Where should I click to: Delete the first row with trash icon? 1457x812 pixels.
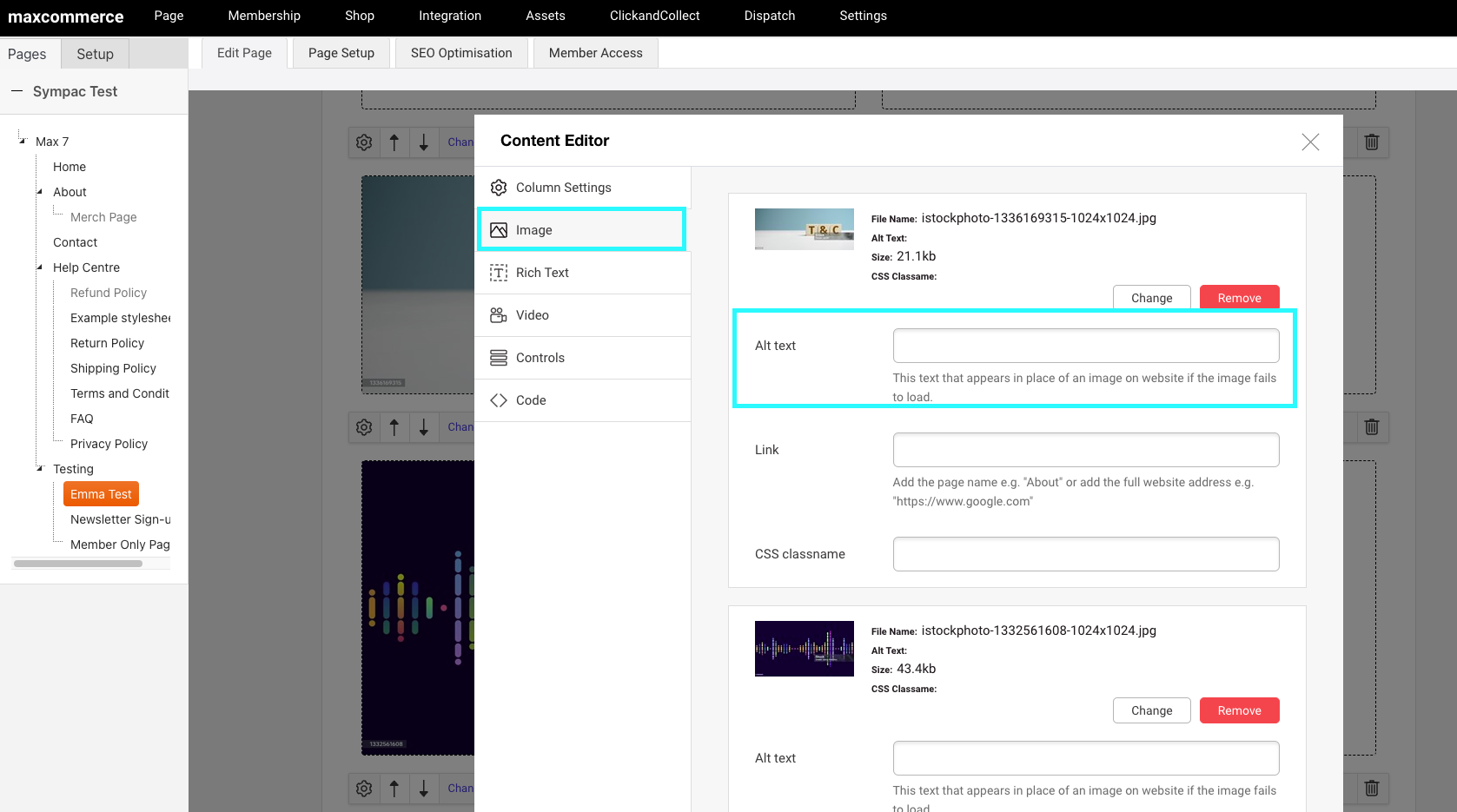pyautogui.click(x=1372, y=142)
